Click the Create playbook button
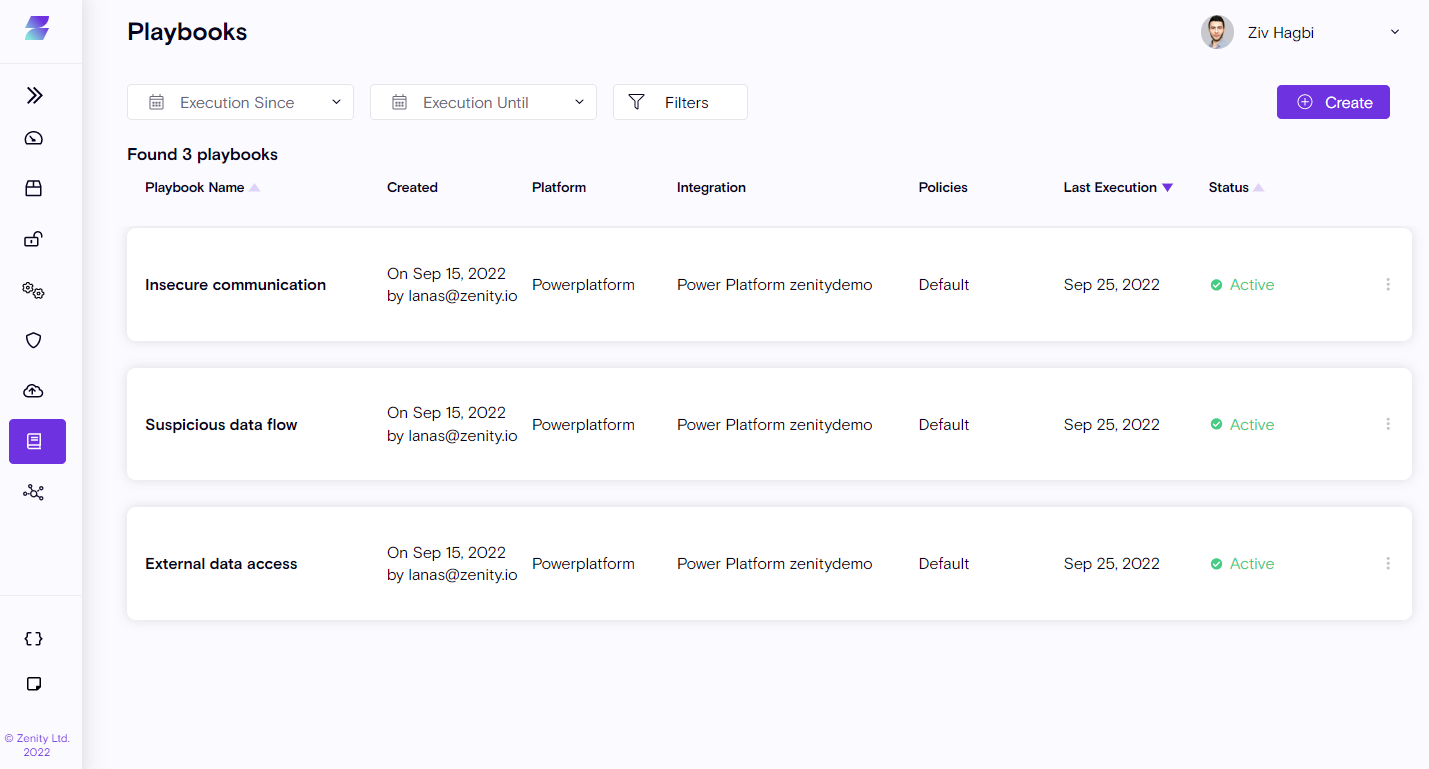Screen dimensions: 1429x769 coord(1333,102)
